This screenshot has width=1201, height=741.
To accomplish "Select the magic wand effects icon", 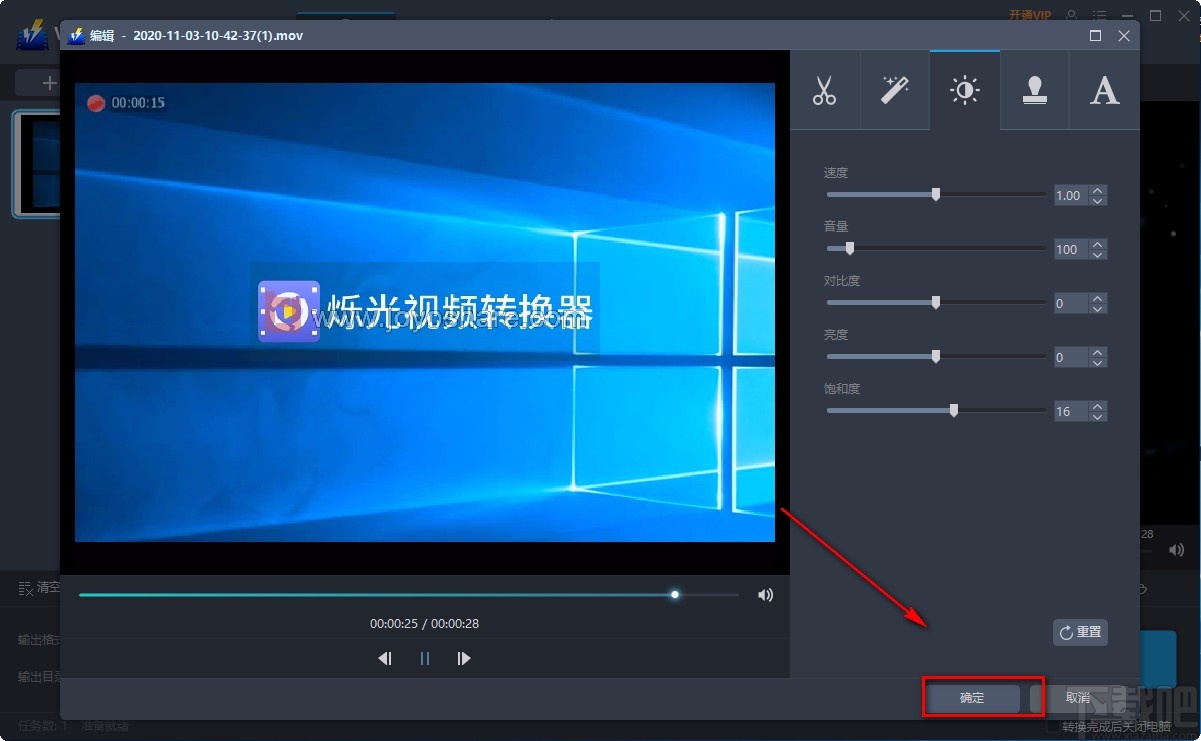I will (x=894, y=90).
